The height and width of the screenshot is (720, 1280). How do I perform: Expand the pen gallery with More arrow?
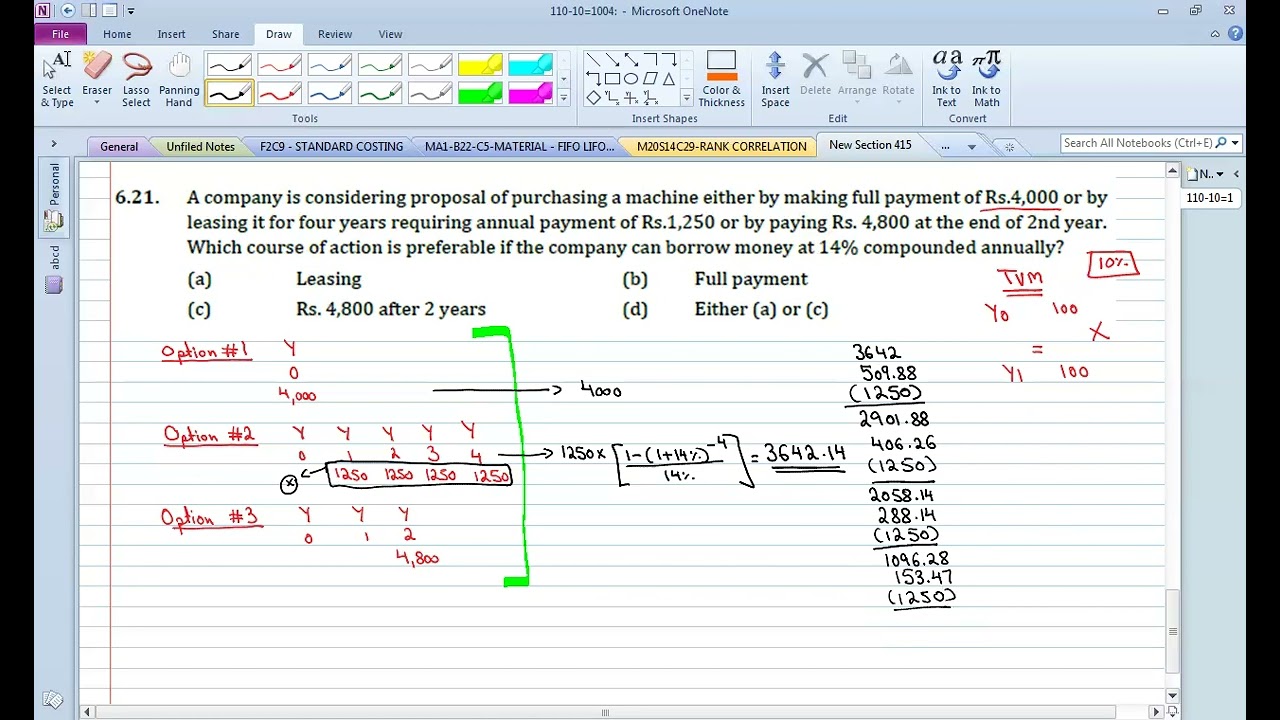click(563, 98)
